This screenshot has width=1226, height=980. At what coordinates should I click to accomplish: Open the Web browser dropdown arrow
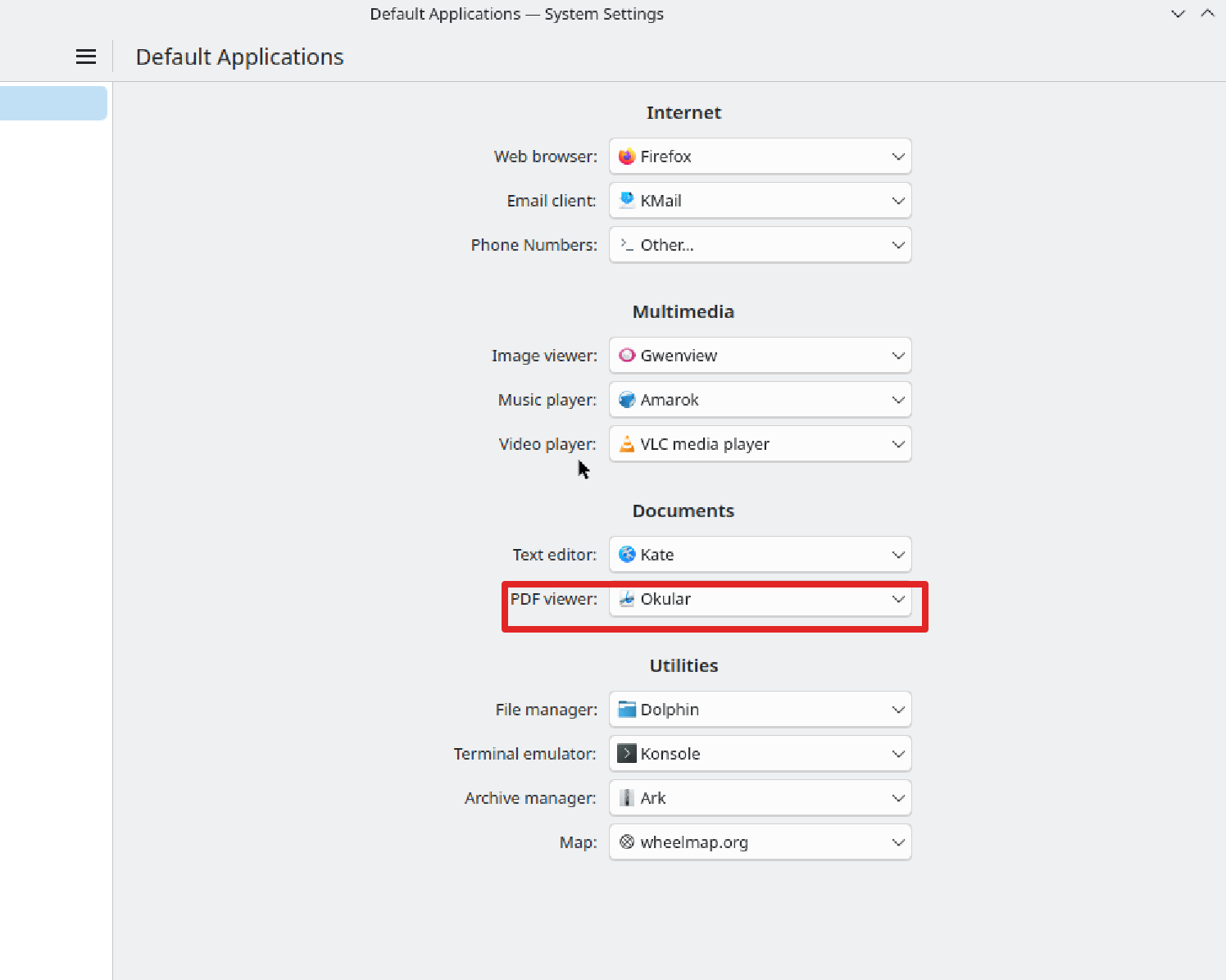(x=898, y=157)
